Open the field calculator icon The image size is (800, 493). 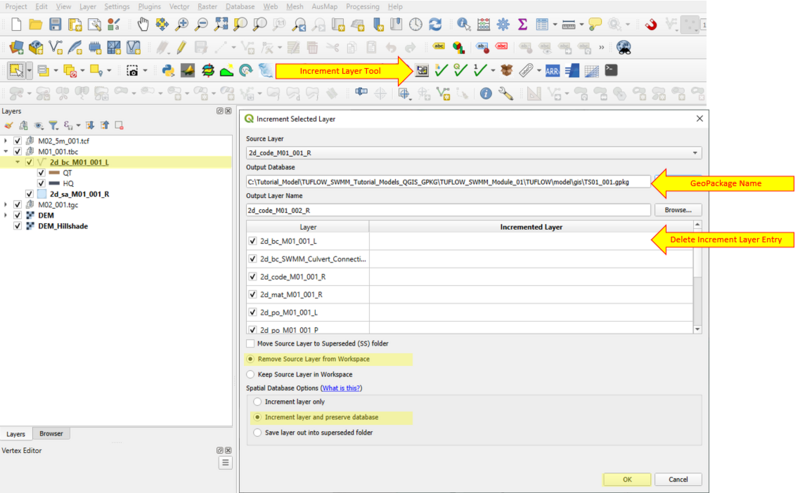(483, 24)
